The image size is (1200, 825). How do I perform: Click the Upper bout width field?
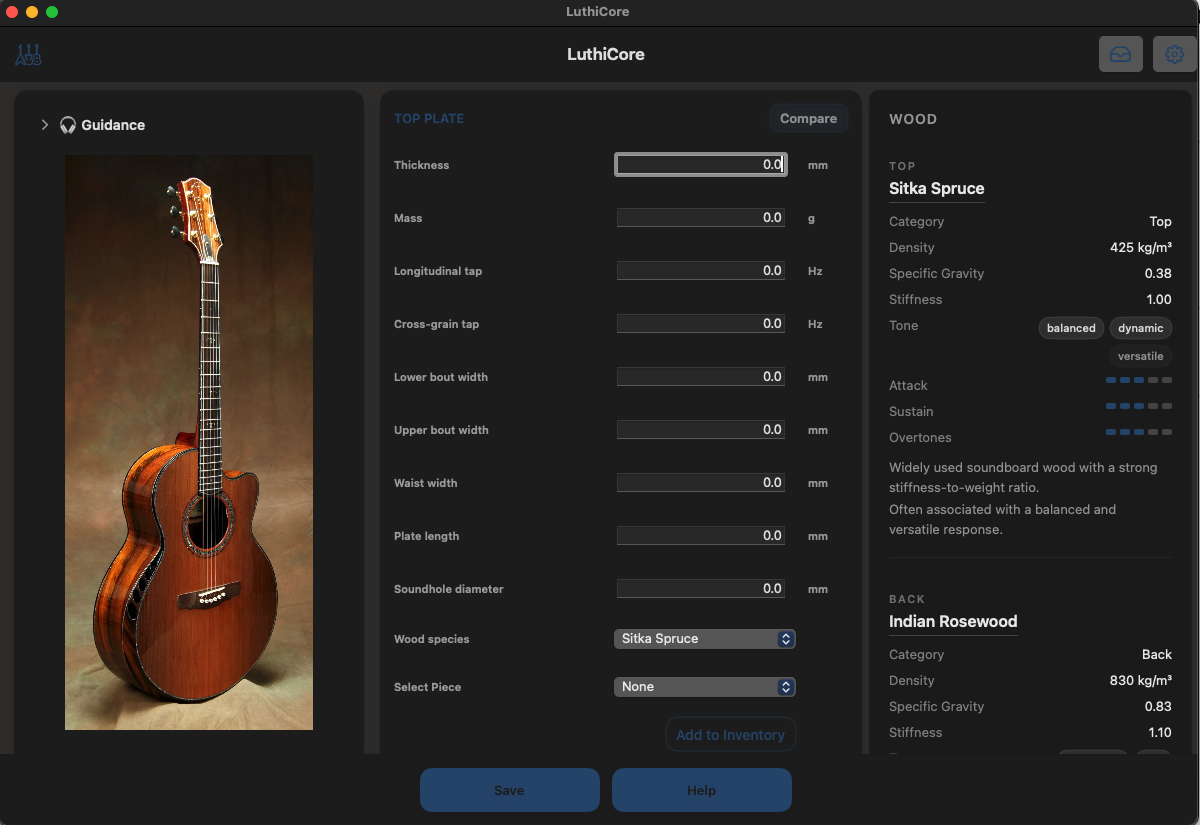tap(701, 430)
